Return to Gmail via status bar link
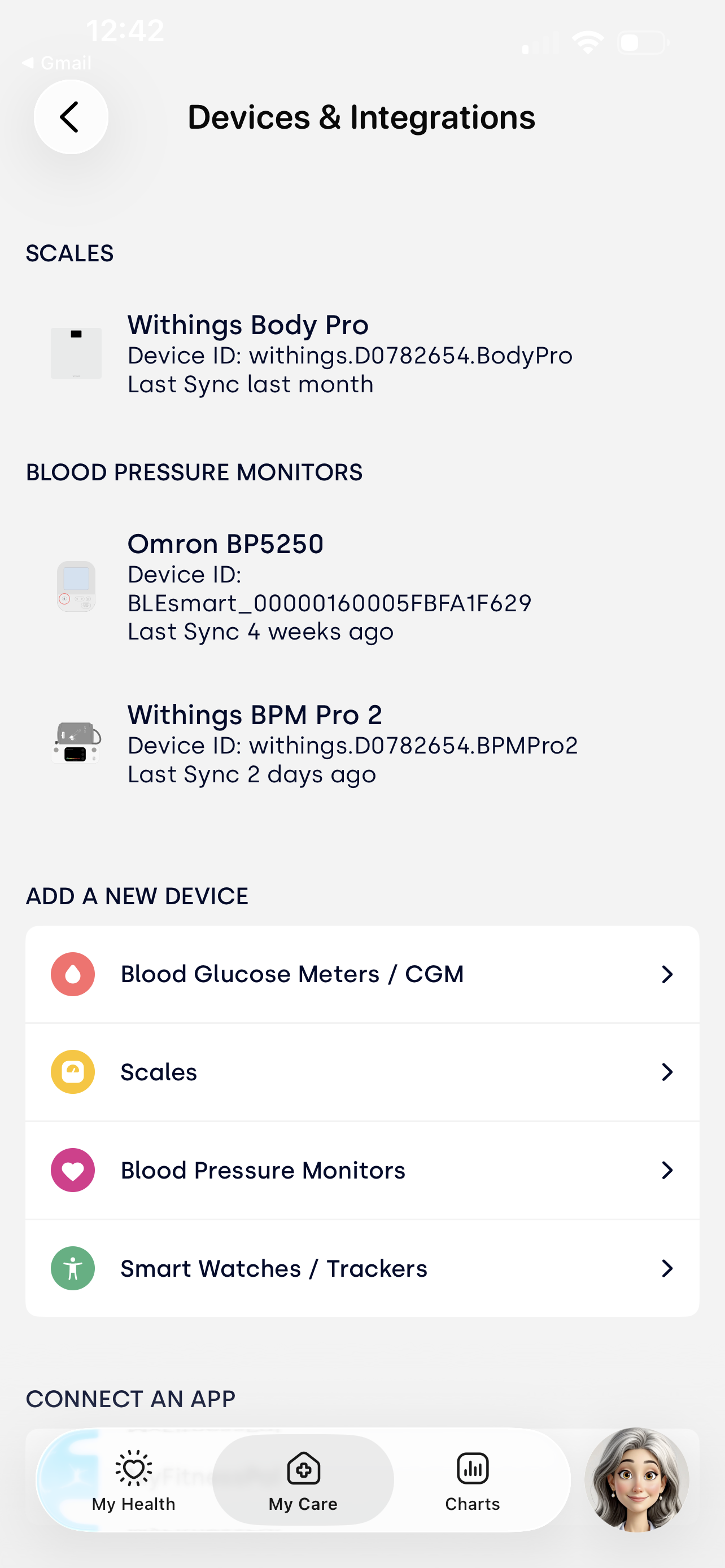Screen dimensions: 725x1568 pos(56,63)
